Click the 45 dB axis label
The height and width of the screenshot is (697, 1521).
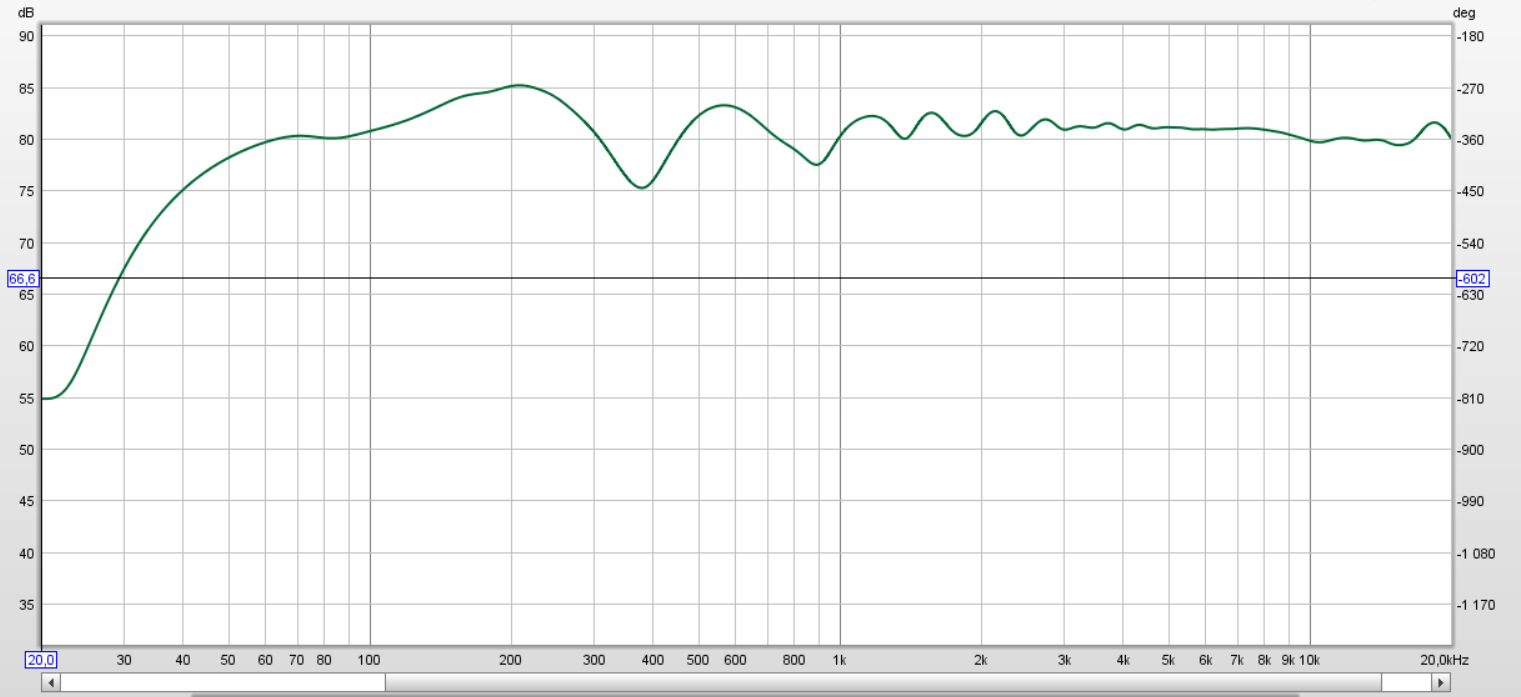coord(27,501)
